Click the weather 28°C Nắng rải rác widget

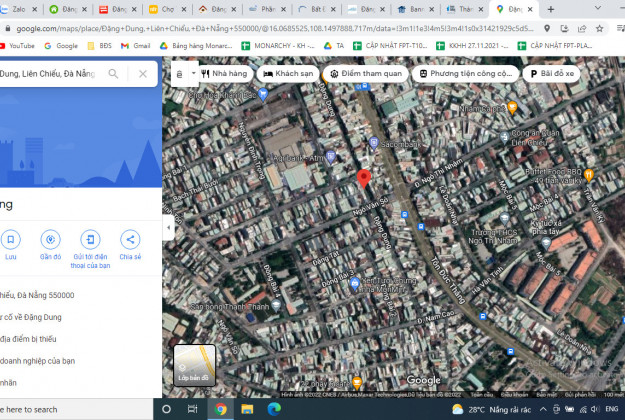(491, 409)
